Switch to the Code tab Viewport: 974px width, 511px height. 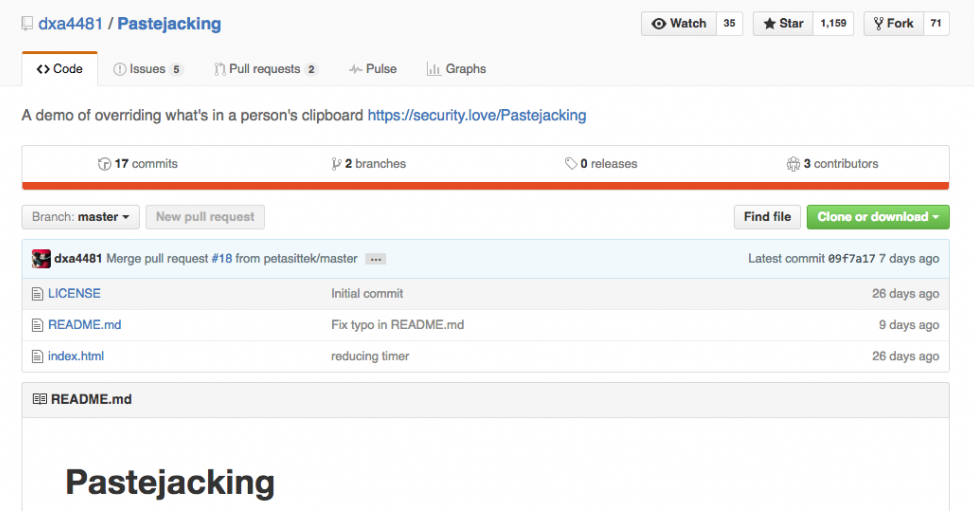click(60, 69)
